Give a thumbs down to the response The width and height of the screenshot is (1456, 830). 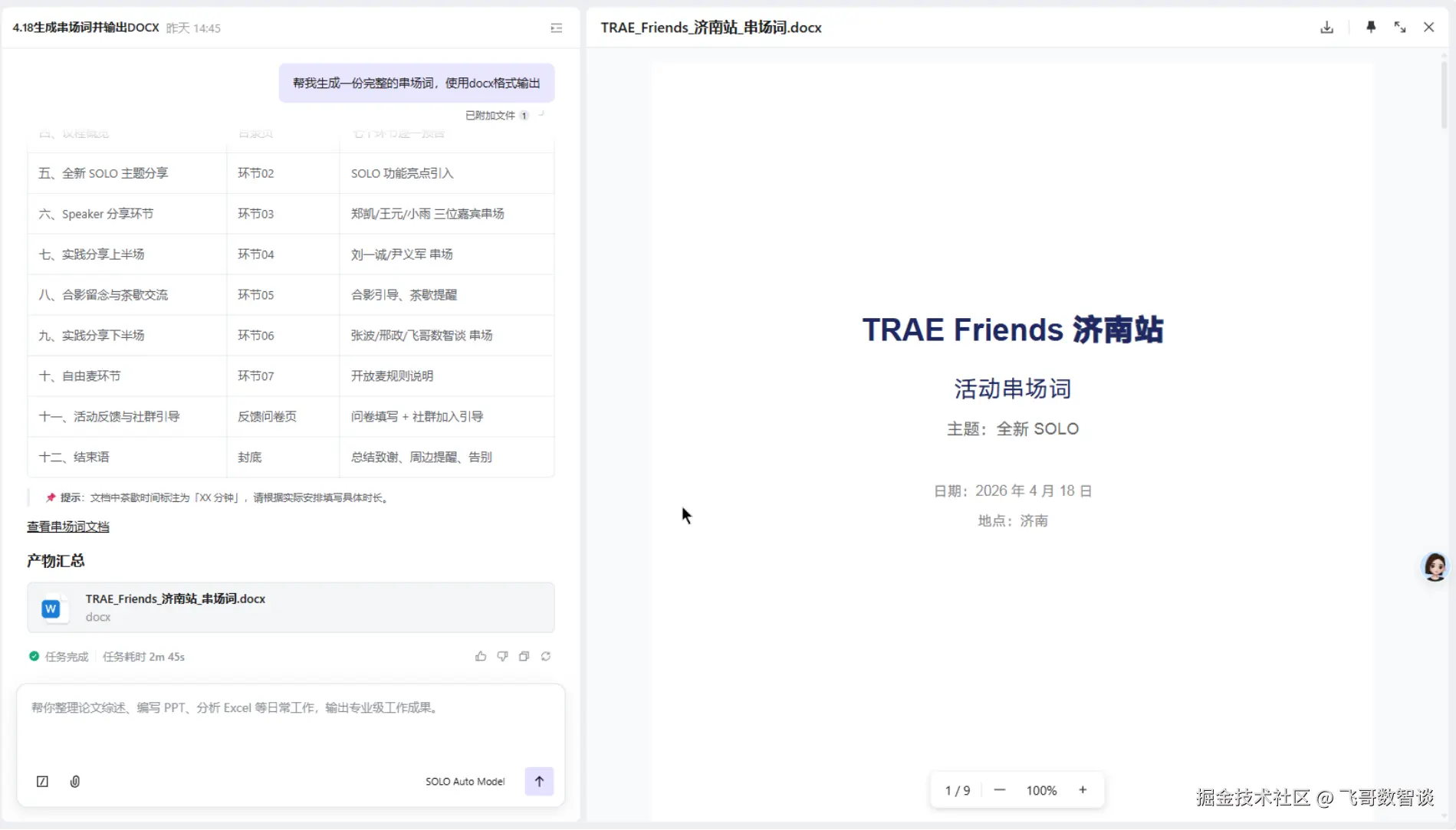pyautogui.click(x=502, y=656)
